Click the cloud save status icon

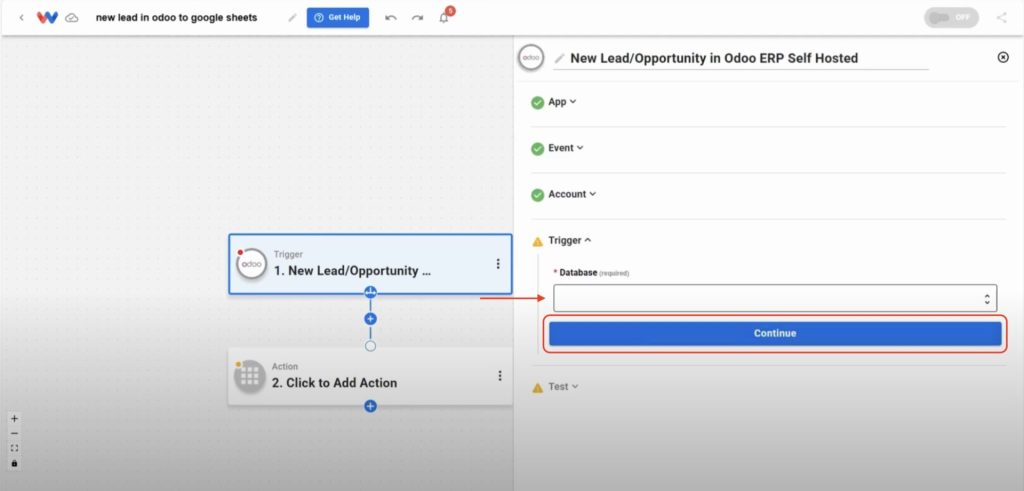click(72, 18)
